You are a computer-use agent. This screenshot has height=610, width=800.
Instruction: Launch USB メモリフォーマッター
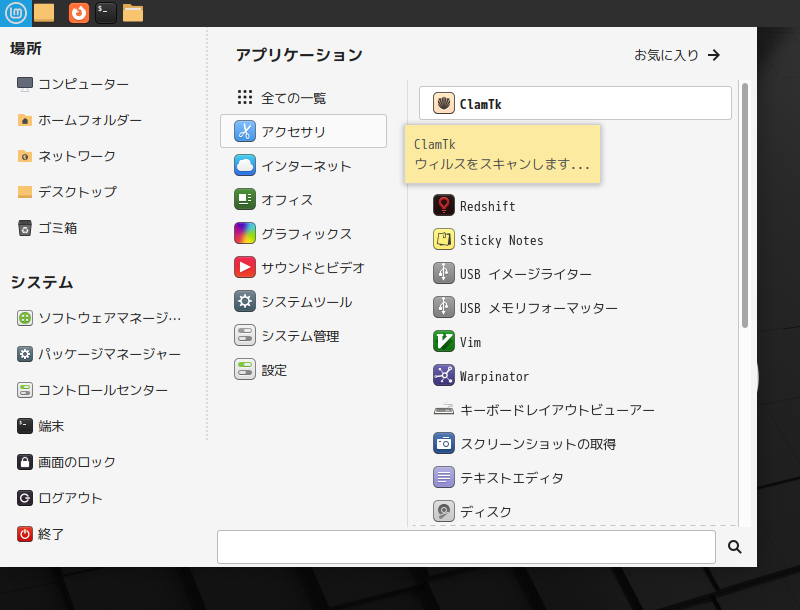(575, 308)
